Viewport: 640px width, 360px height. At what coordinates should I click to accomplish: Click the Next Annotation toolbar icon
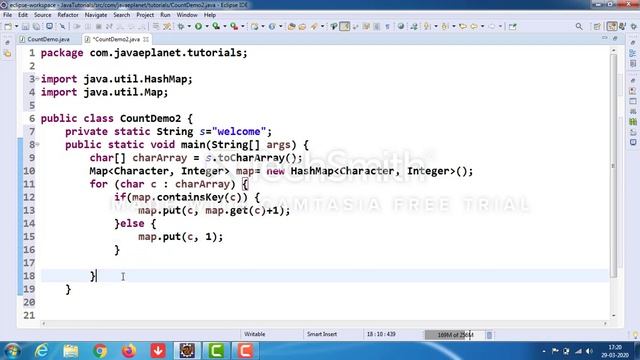coord(427,27)
